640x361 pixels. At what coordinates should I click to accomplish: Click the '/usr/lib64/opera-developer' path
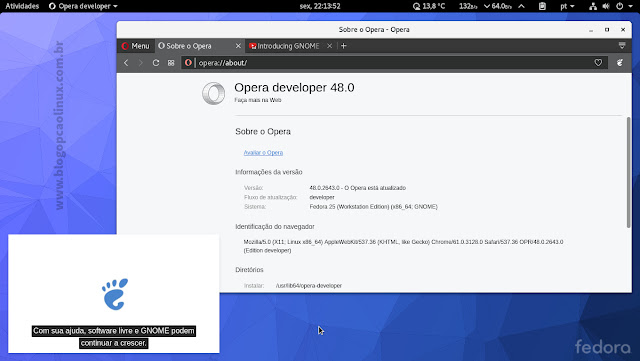tap(309, 286)
